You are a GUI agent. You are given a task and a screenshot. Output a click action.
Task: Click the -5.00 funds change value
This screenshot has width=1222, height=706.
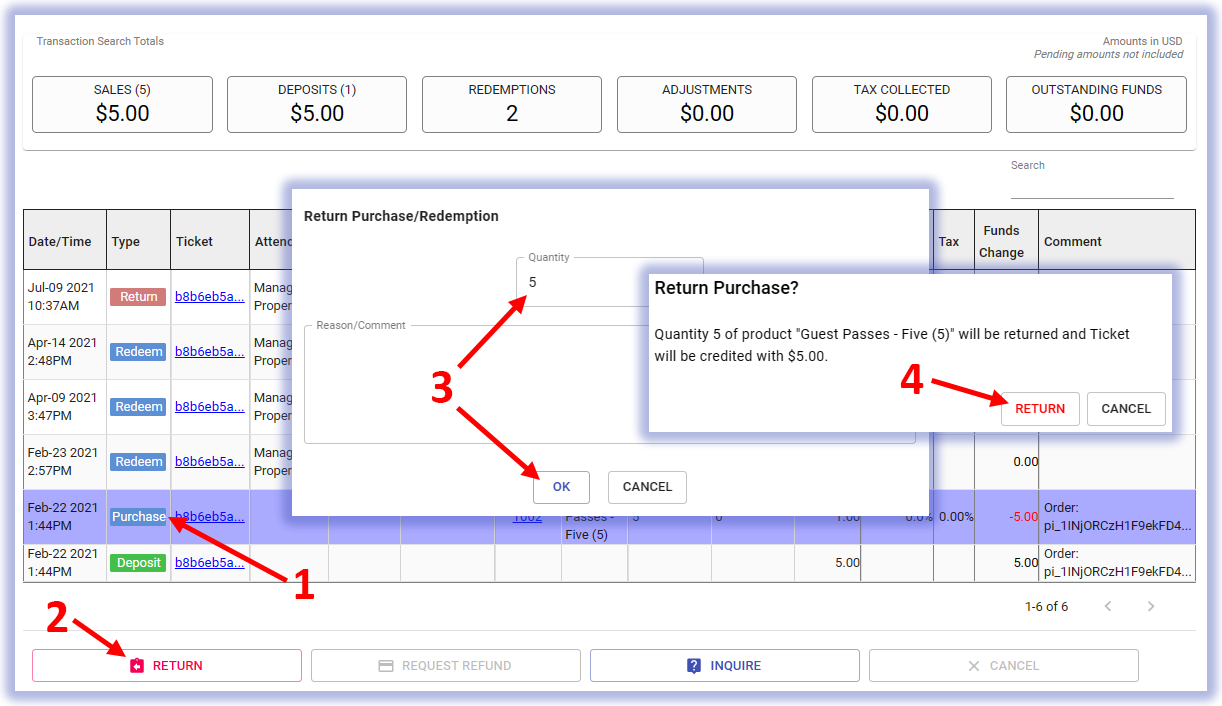coord(1023,517)
